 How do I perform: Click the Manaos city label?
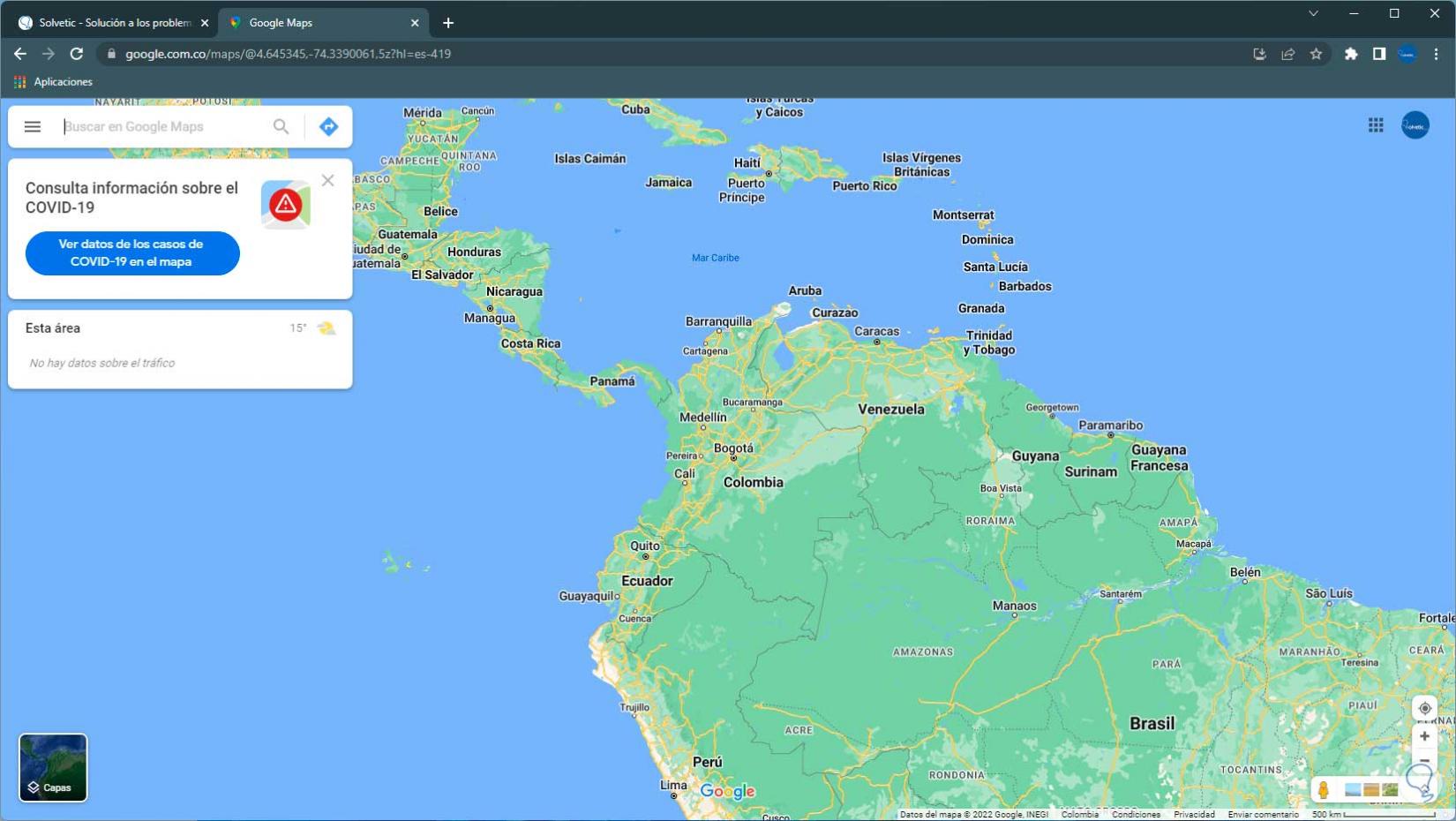1015,606
